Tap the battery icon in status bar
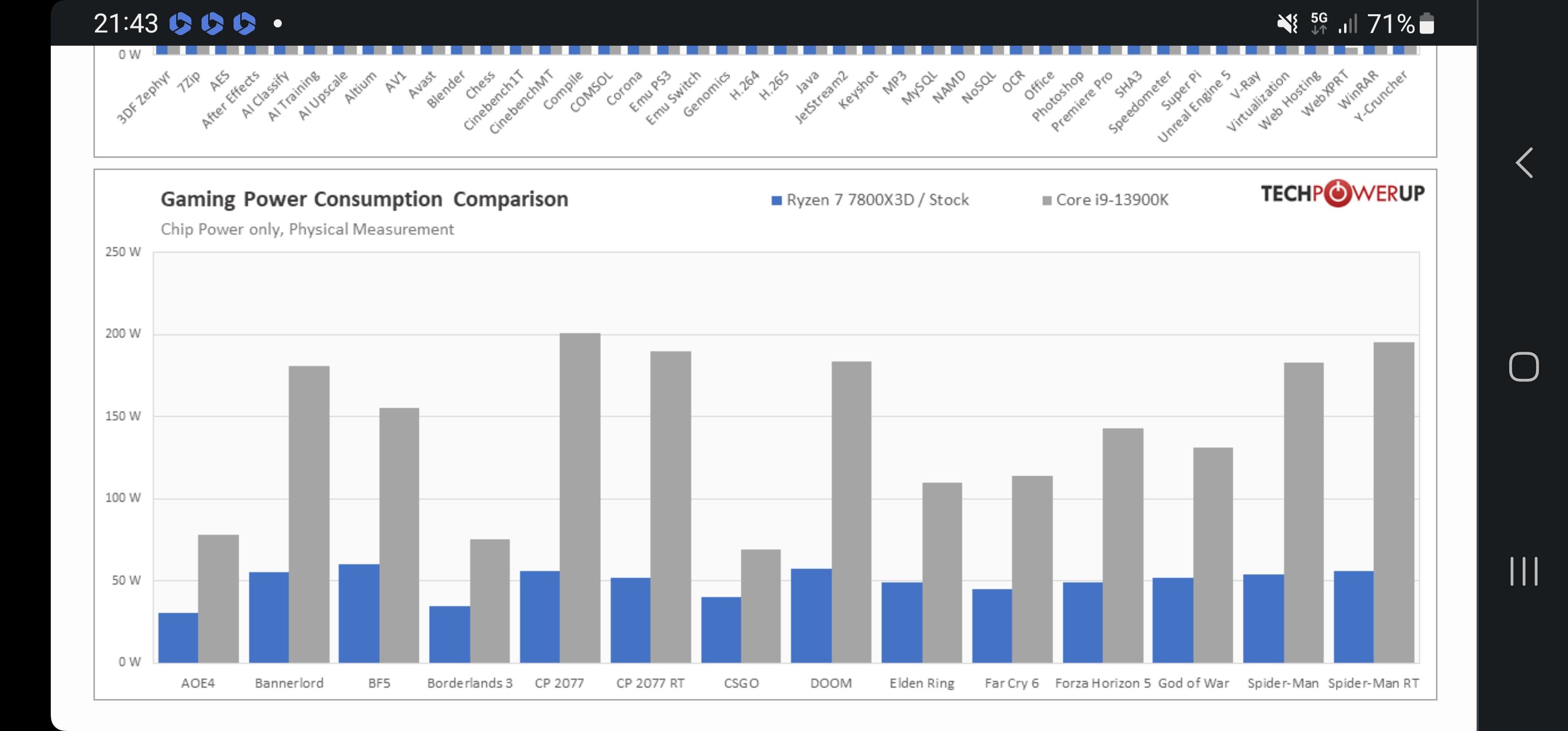Viewport: 1568px width, 731px height. (1426, 24)
